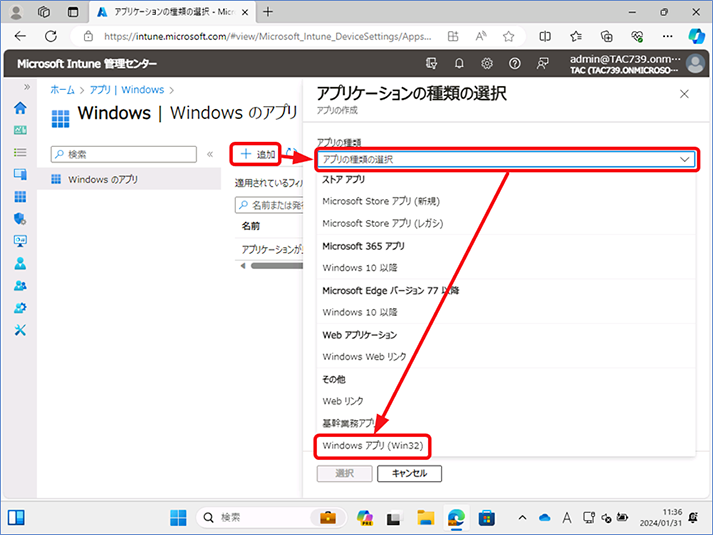Show hidden system tray icons

(522, 518)
